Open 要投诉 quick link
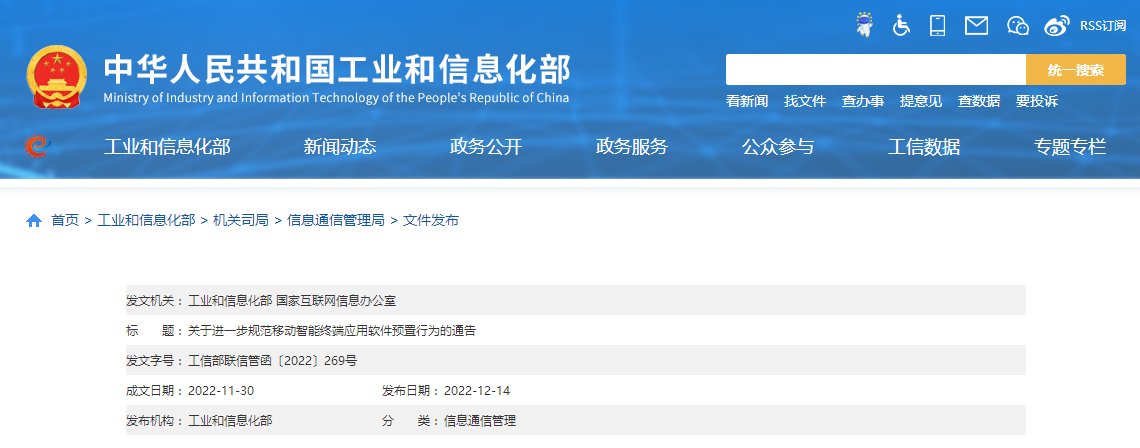This screenshot has height=448, width=1140. click(x=1037, y=101)
